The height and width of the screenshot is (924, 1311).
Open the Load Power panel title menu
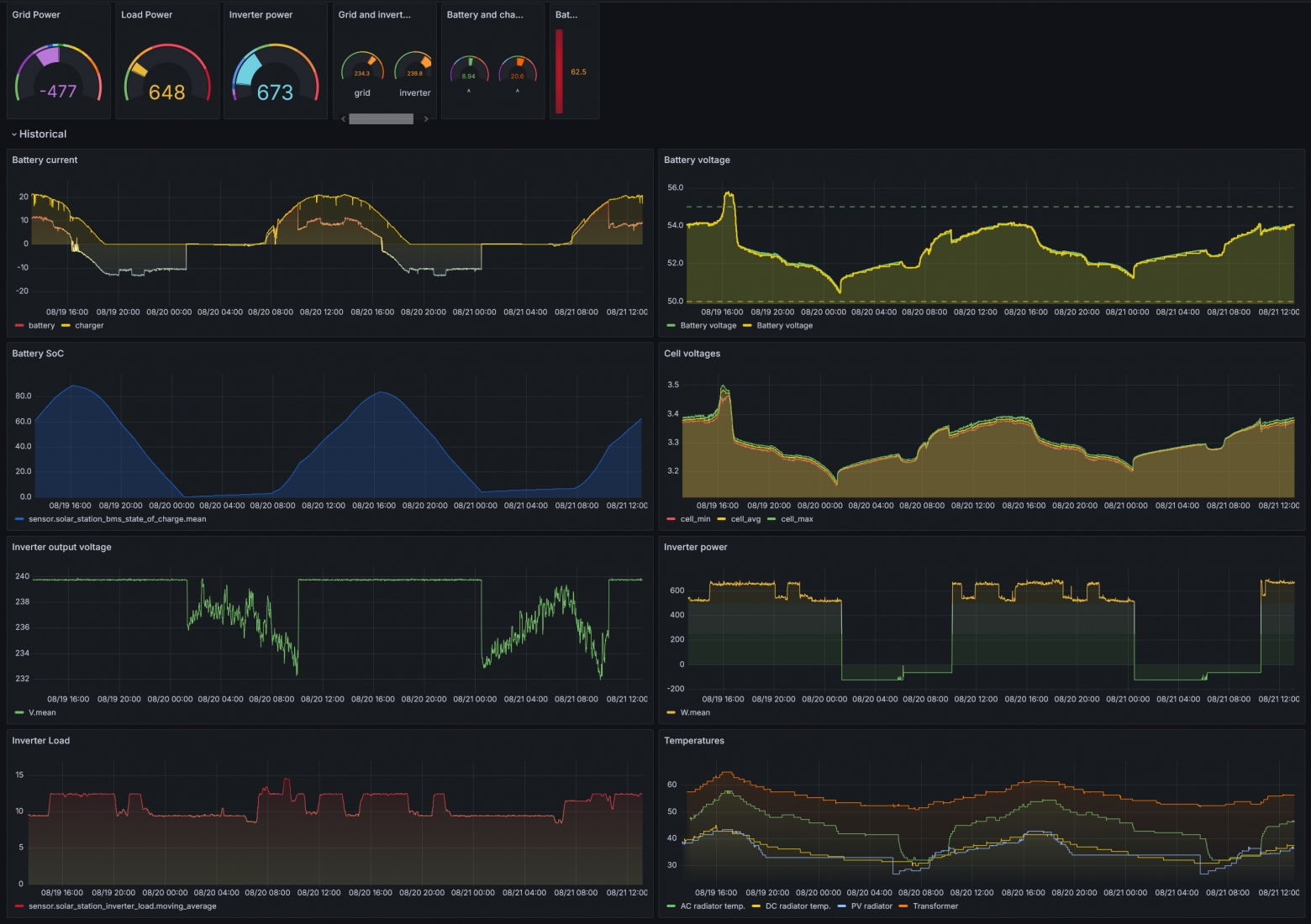[146, 15]
